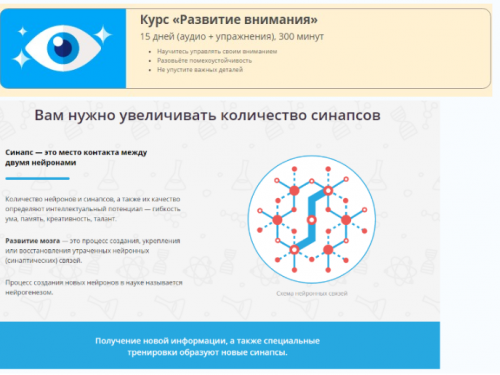Image resolution: width=500 pixels, height=375 pixels.
Task: Click the neural connections circle diagram
Action: click(x=312, y=219)
